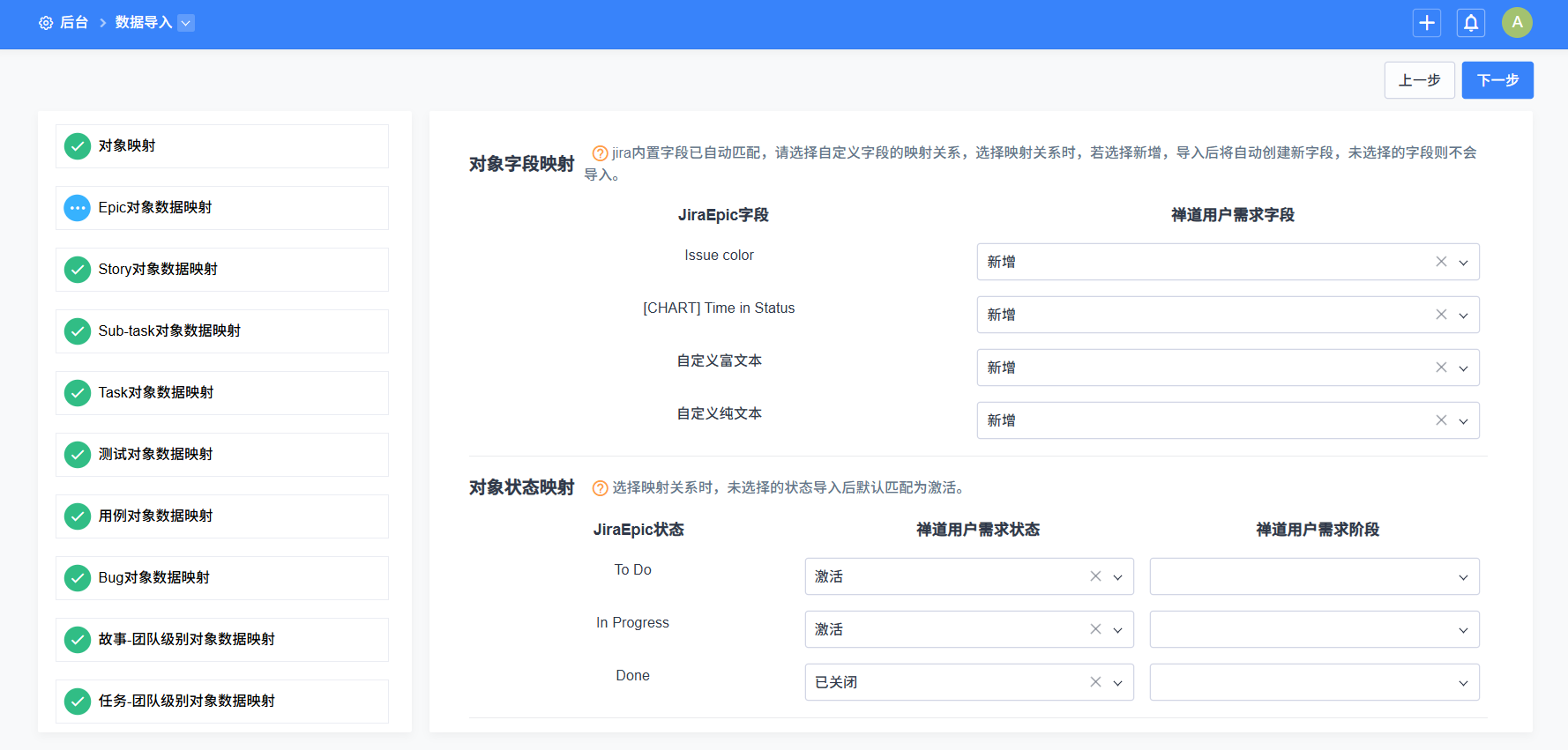Click the 数据导入 breadcrumb text
1568x750 pixels.
[144, 23]
